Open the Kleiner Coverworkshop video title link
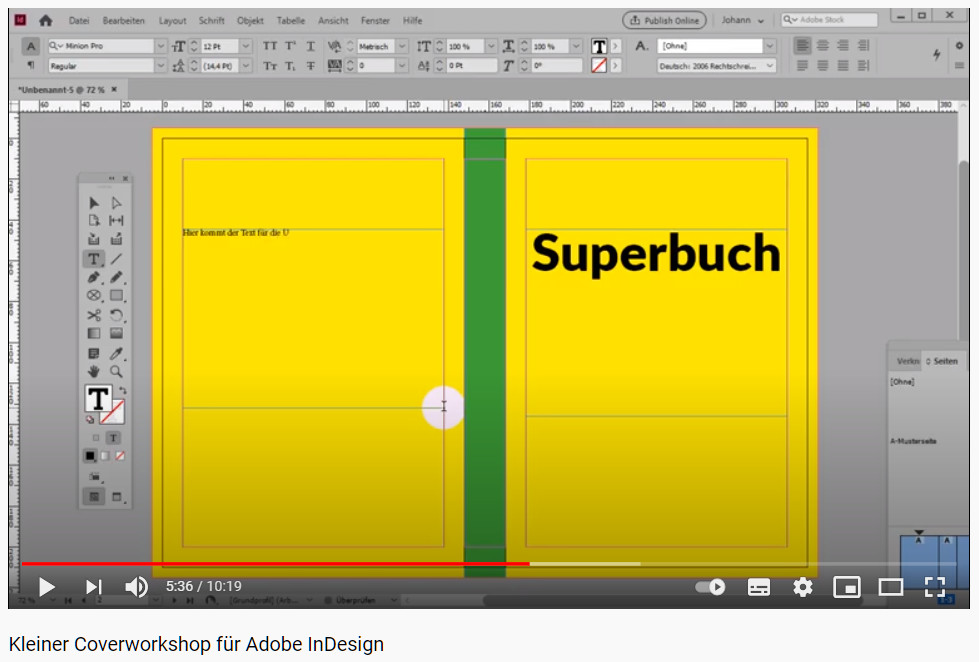 coord(198,644)
